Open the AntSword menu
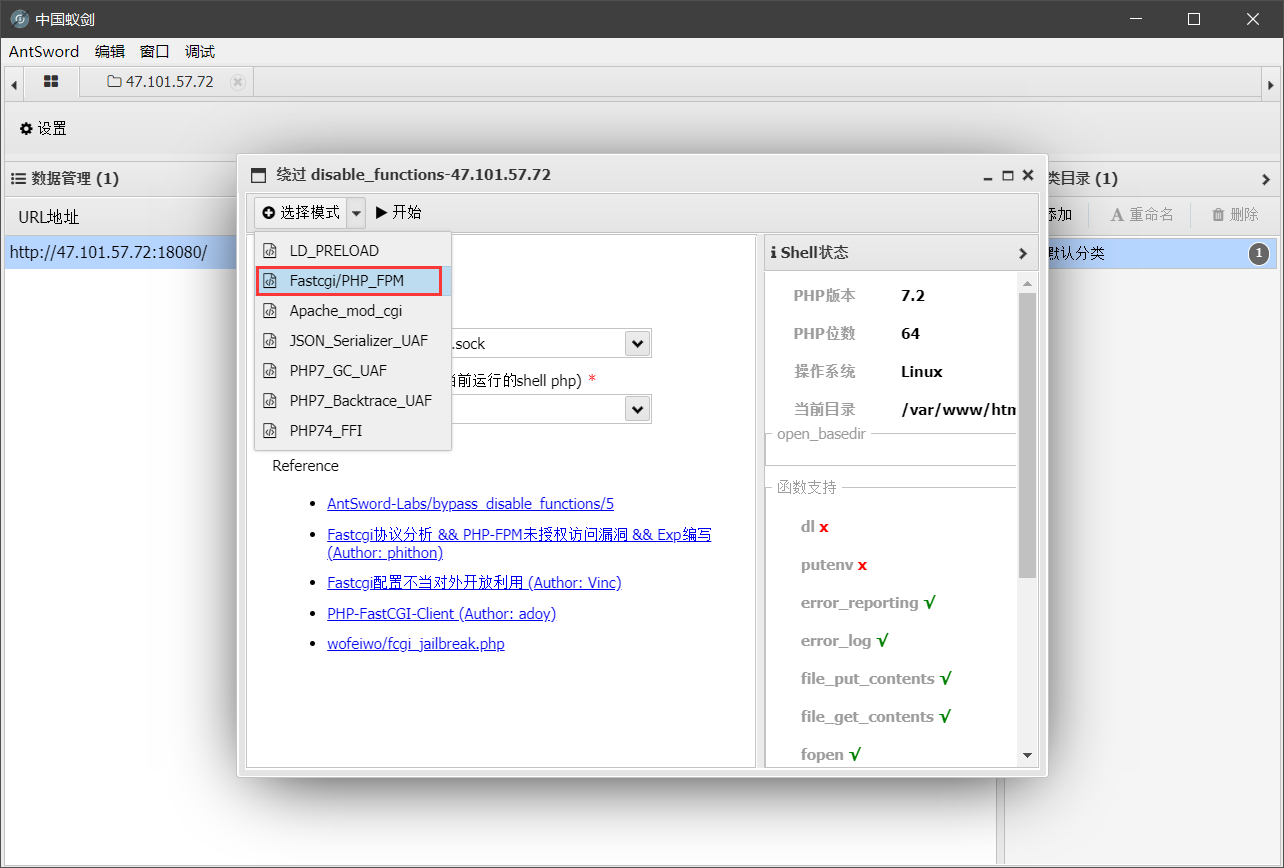 pyautogui.click(x=44, y=51)
